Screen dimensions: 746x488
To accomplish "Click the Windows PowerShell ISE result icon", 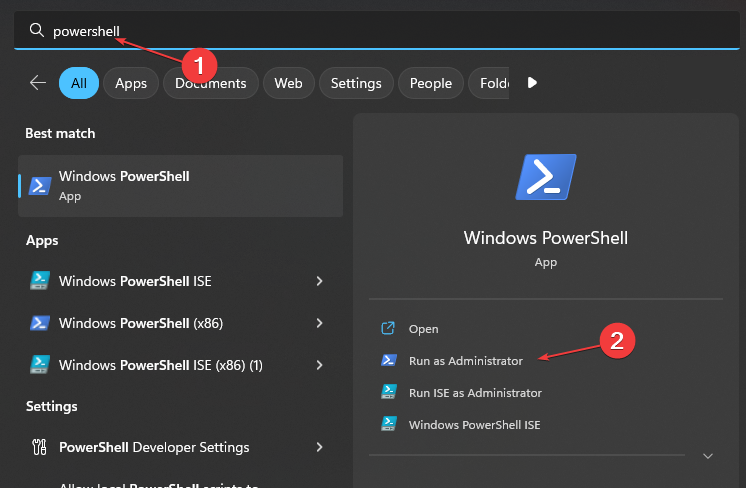I will point(39,281).
